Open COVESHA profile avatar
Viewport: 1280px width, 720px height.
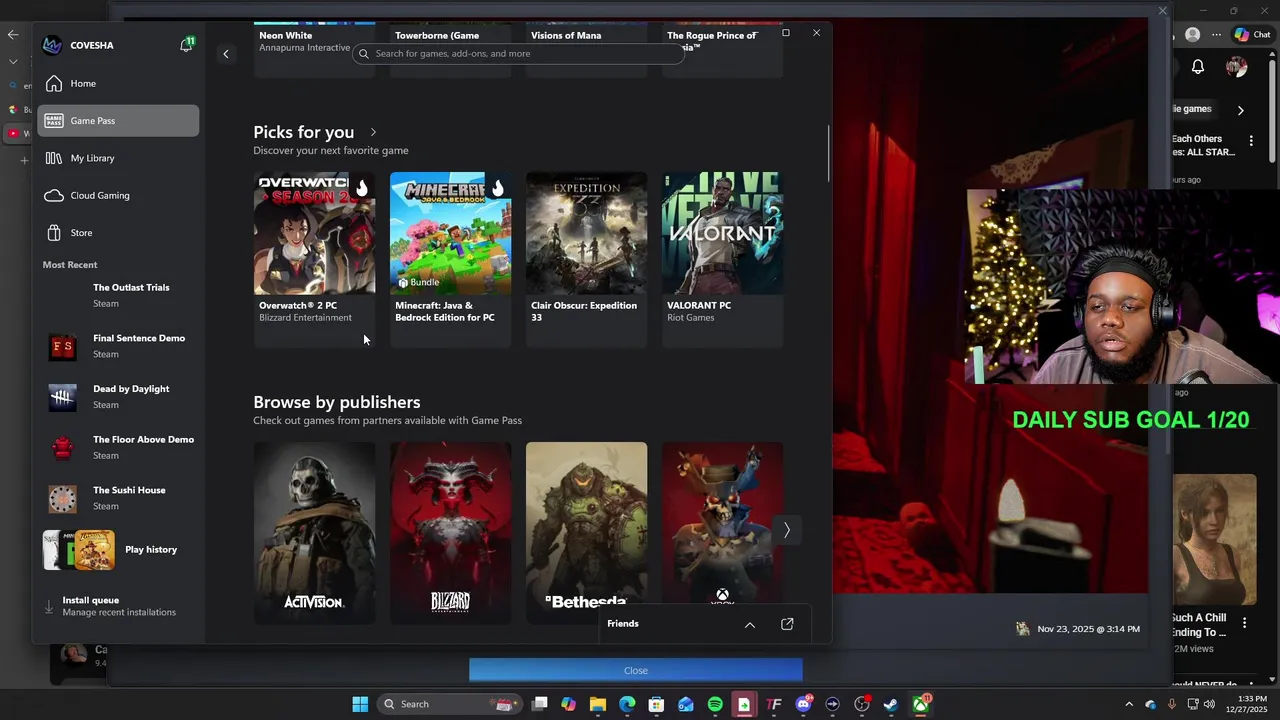click(53, 45)
